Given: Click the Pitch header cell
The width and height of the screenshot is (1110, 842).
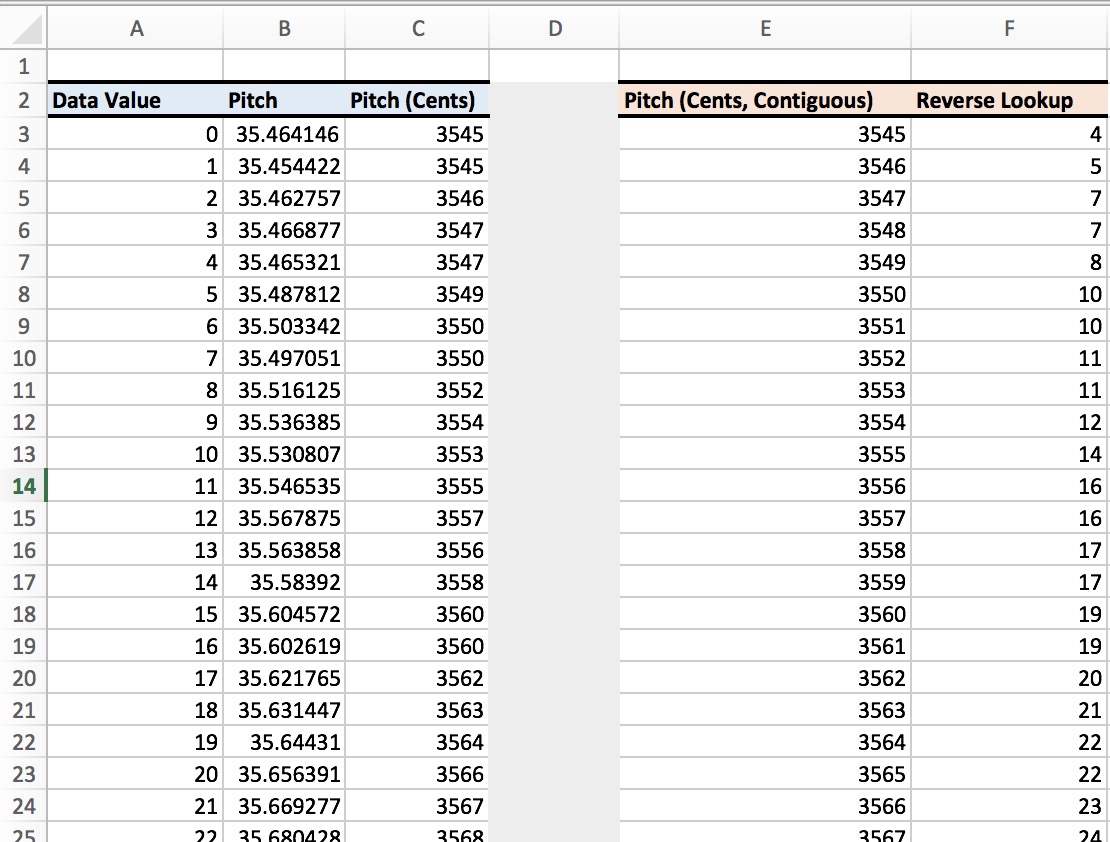Looking at the screenshot, I should point(283,100).
